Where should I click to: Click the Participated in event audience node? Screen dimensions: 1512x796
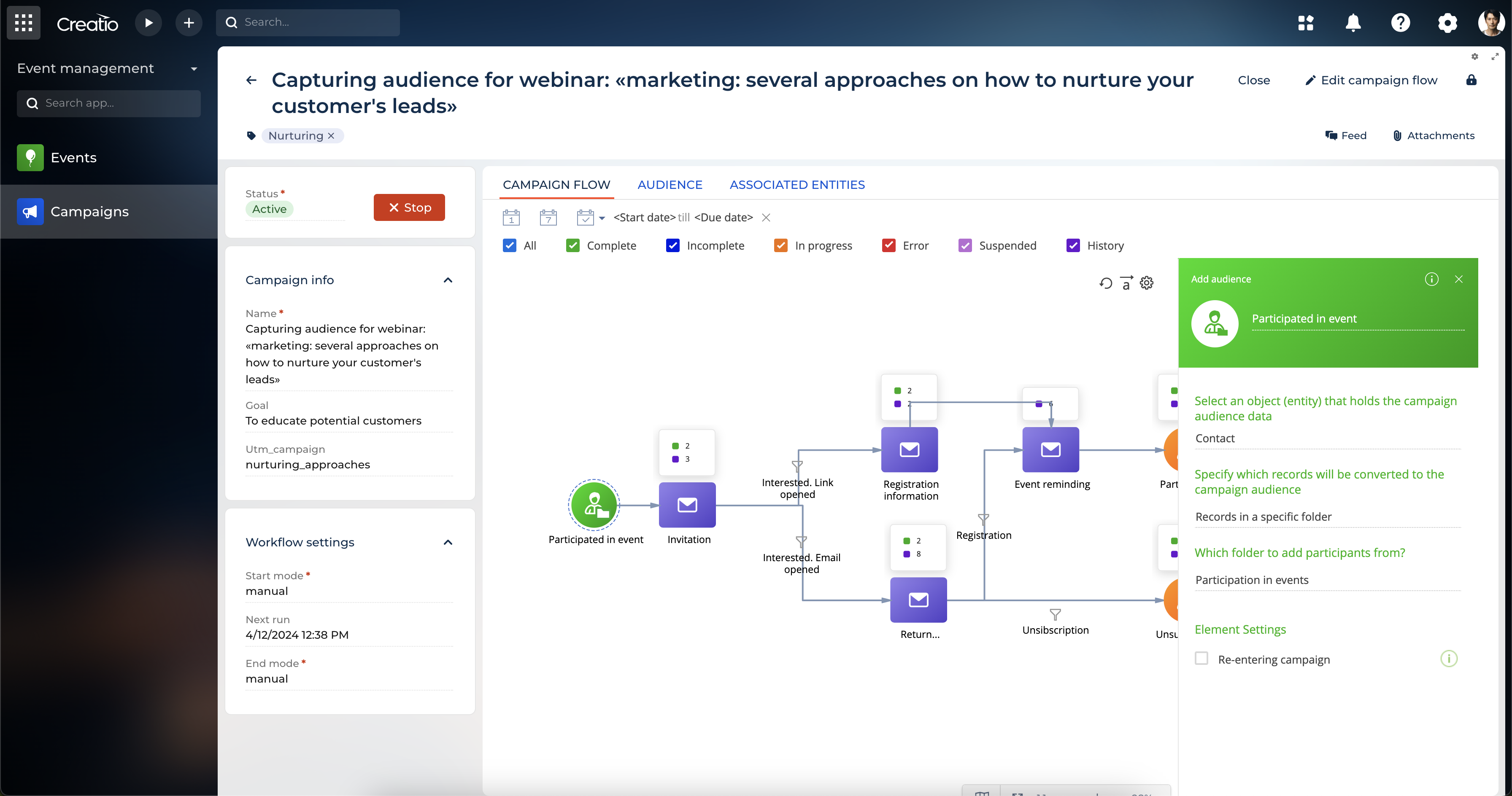click(x=594, y=505)
